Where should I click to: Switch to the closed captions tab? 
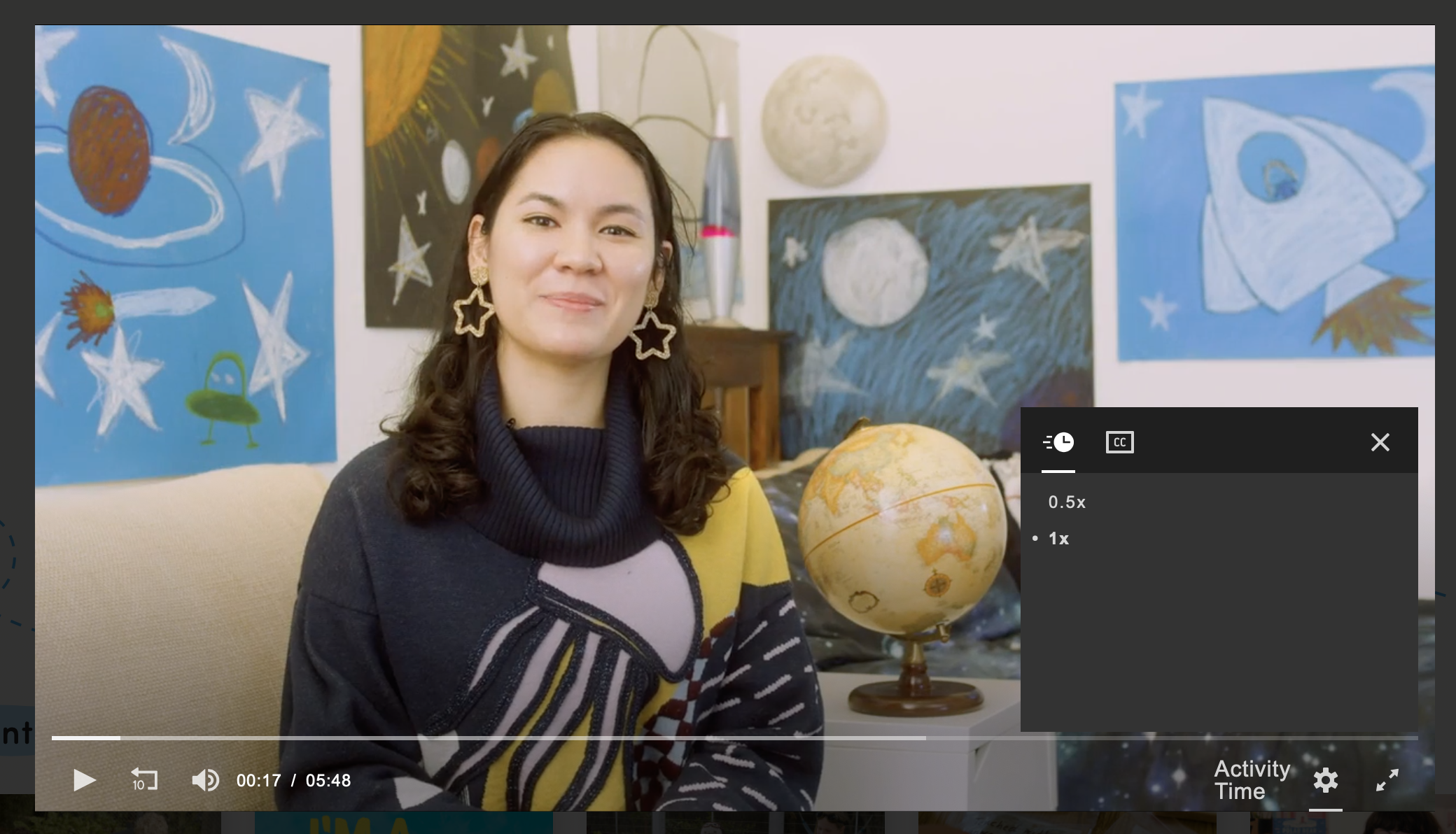coord(1120,442)
